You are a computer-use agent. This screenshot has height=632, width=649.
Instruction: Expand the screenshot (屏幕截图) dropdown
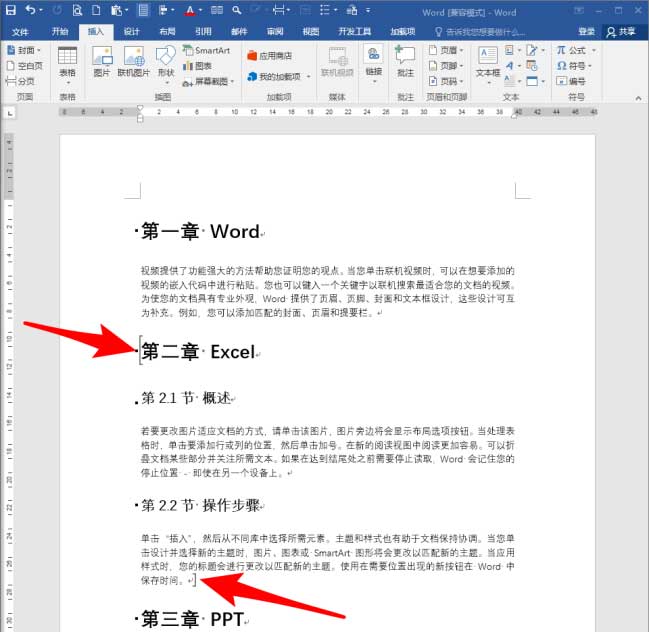(x=232, y=82)
